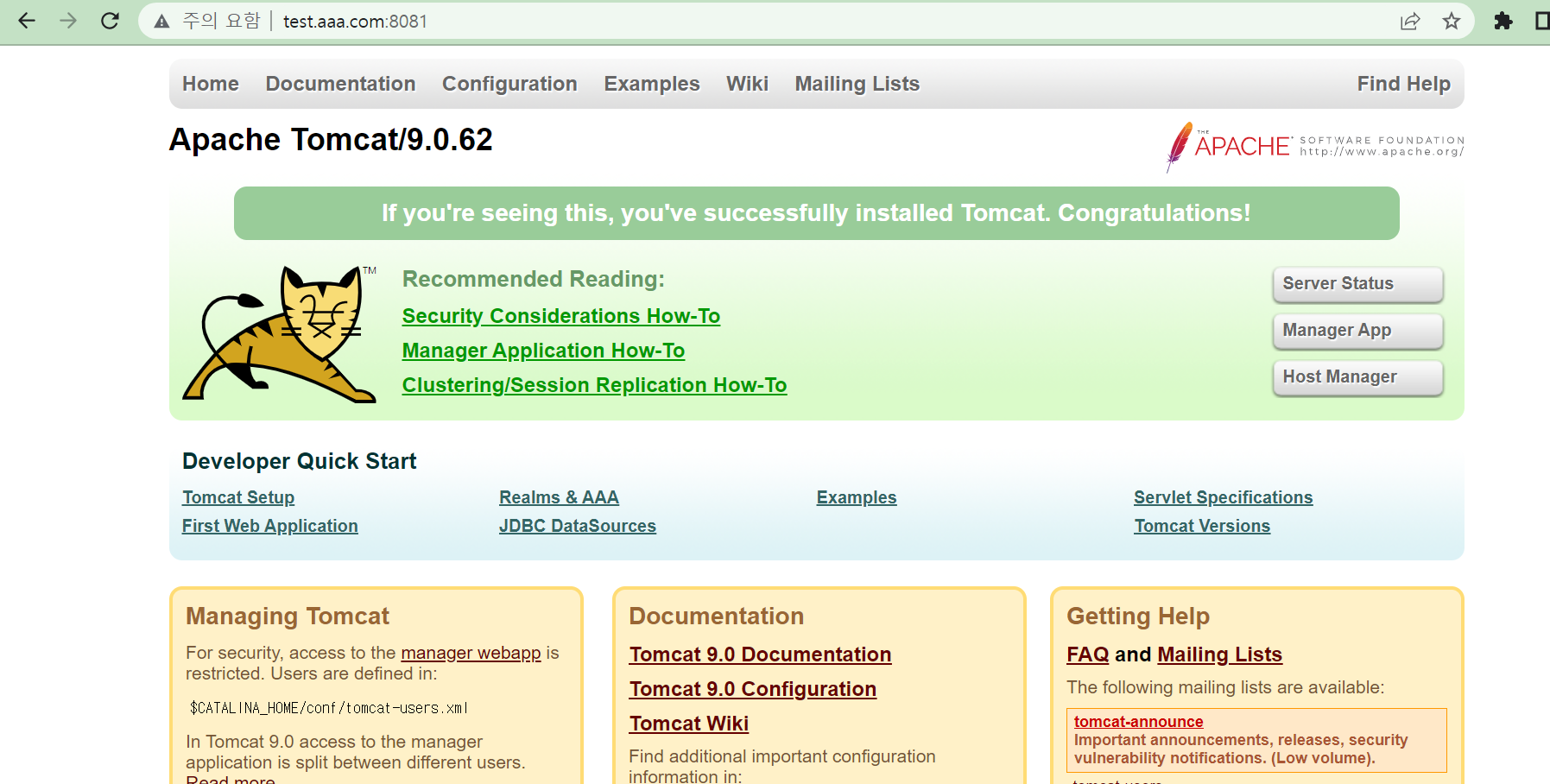The image size is (1550, 784).
Task: Open Security Considerations How-To link
Action: [561, 316]
